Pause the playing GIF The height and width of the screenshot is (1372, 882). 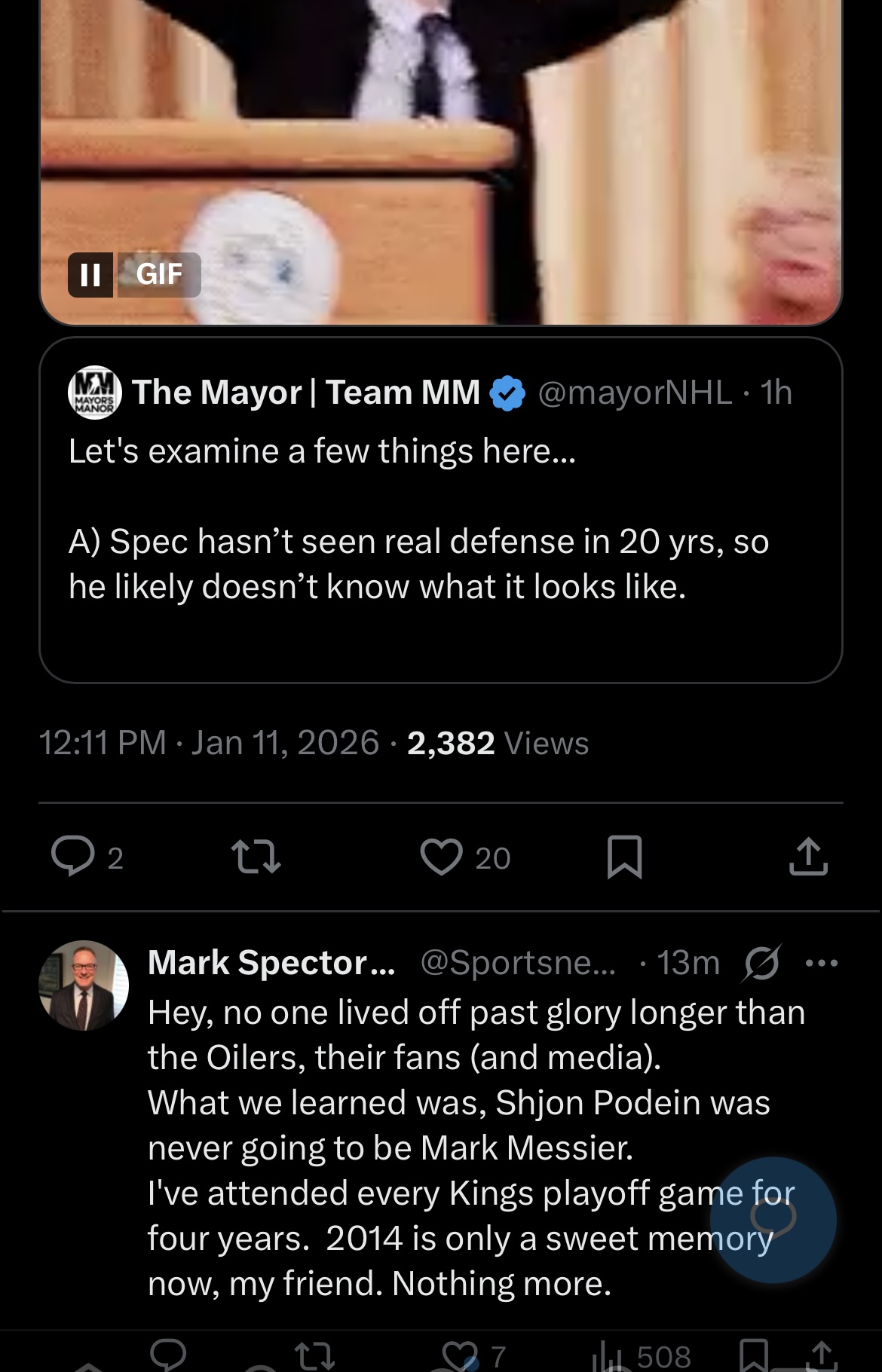point(90,275)
